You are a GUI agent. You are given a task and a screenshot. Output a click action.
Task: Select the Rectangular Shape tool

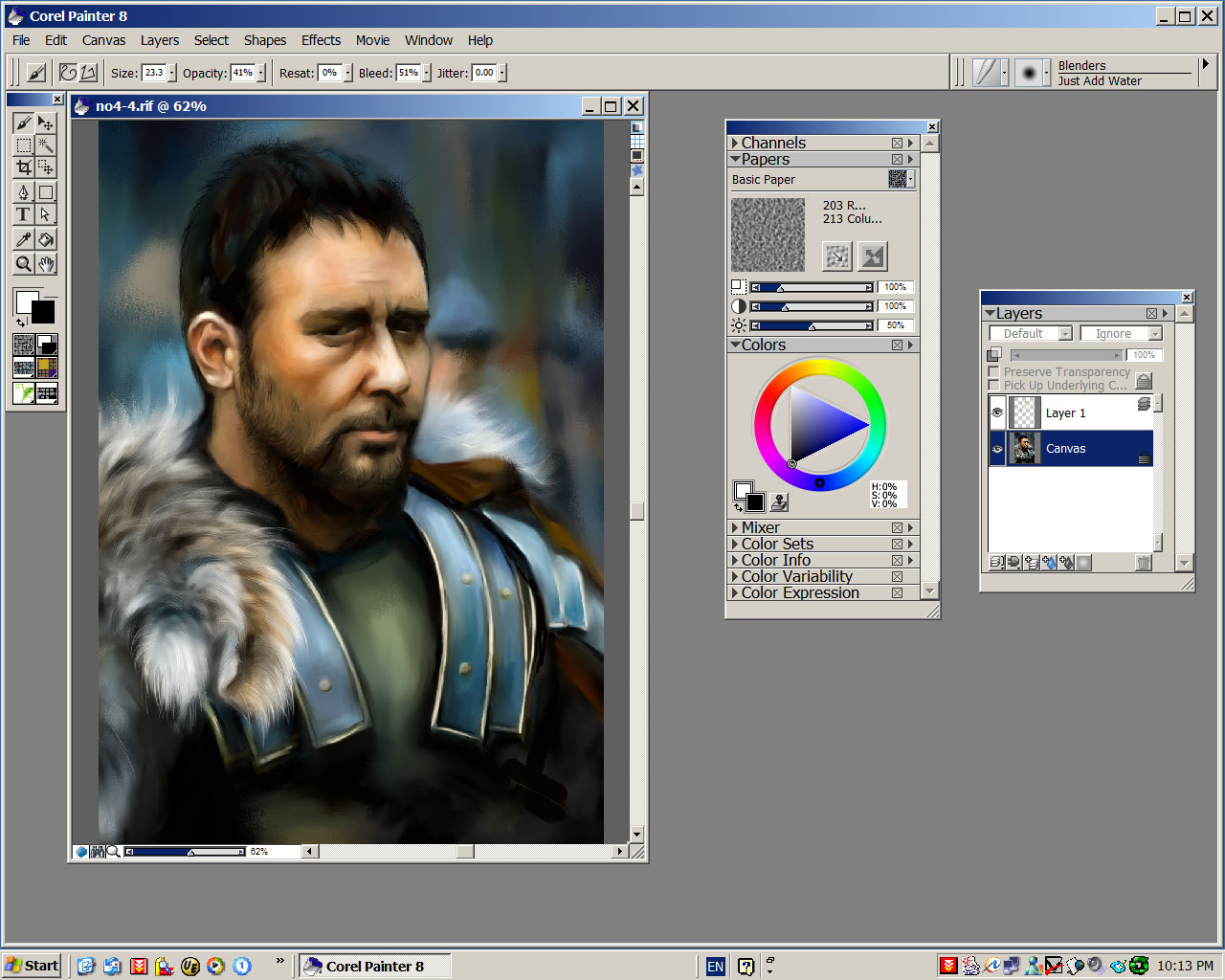(45, 192)
